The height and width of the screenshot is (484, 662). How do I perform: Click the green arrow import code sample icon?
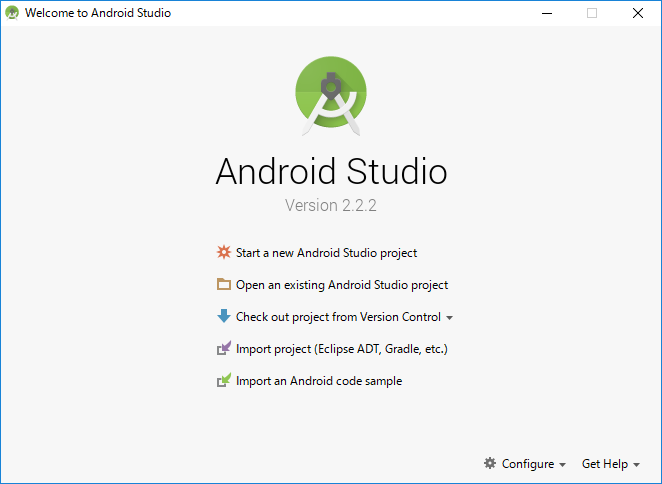(x=224, y=380)
